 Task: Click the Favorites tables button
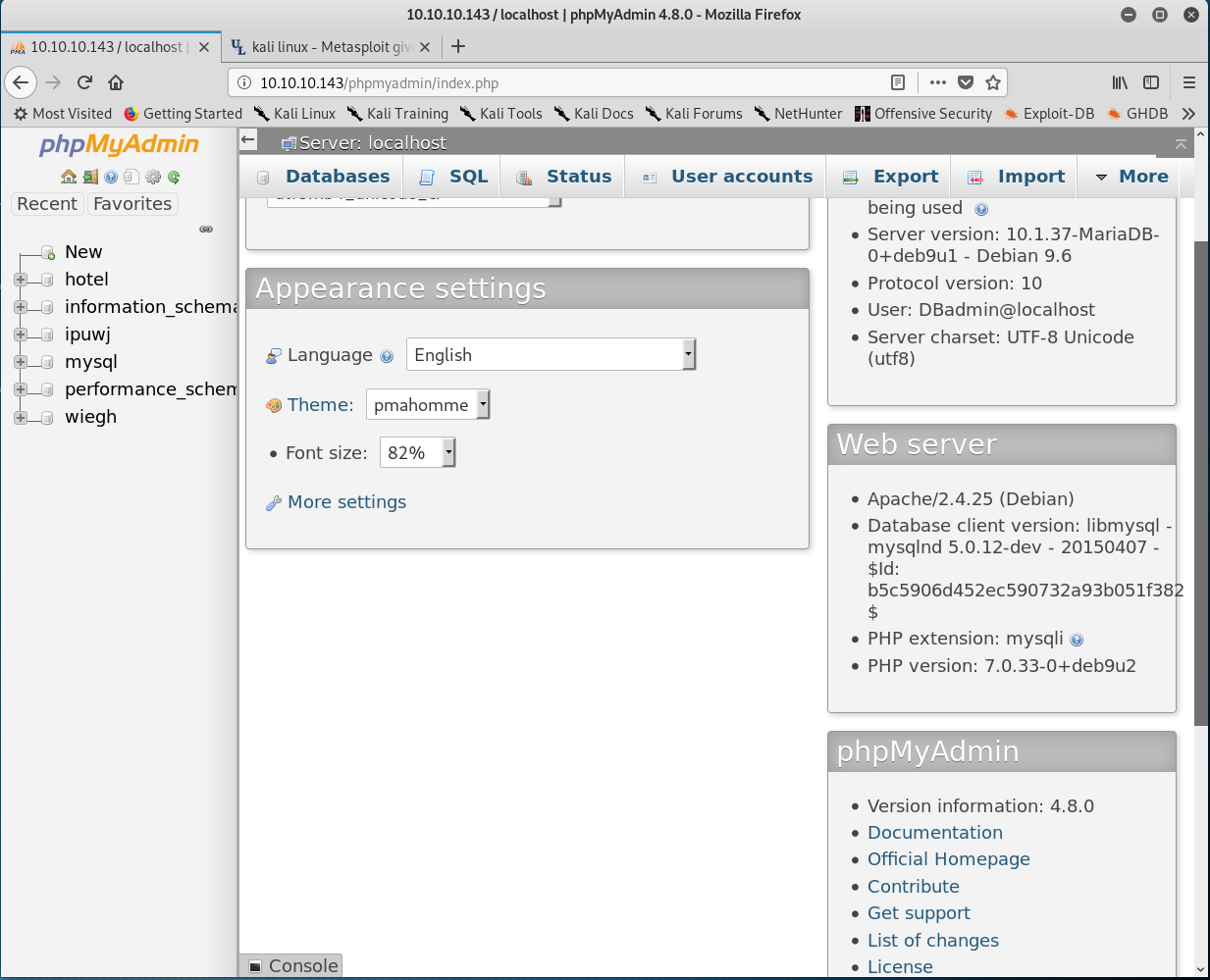(x=132, y=204)
